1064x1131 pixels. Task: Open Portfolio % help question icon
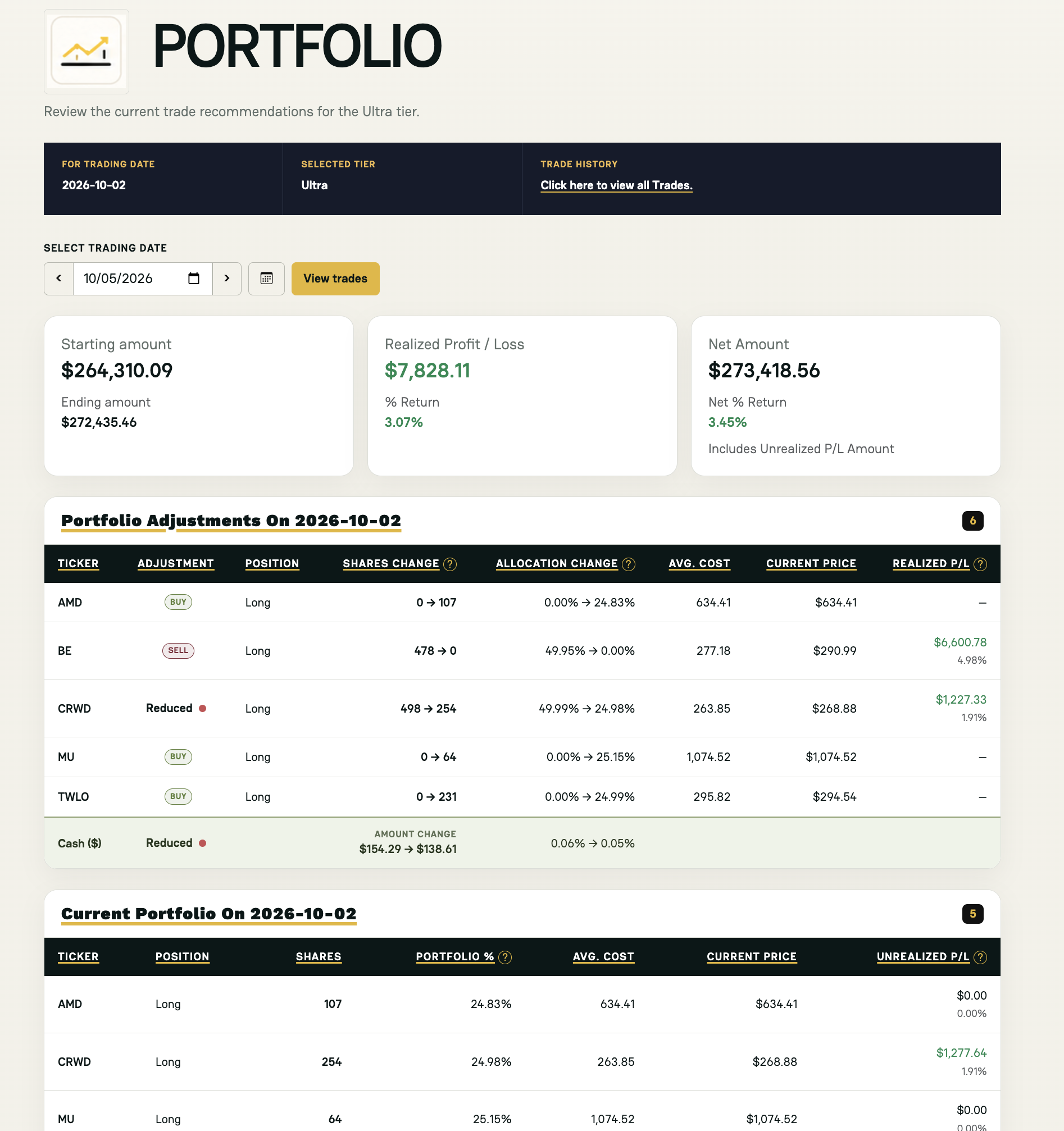(504, 957)
